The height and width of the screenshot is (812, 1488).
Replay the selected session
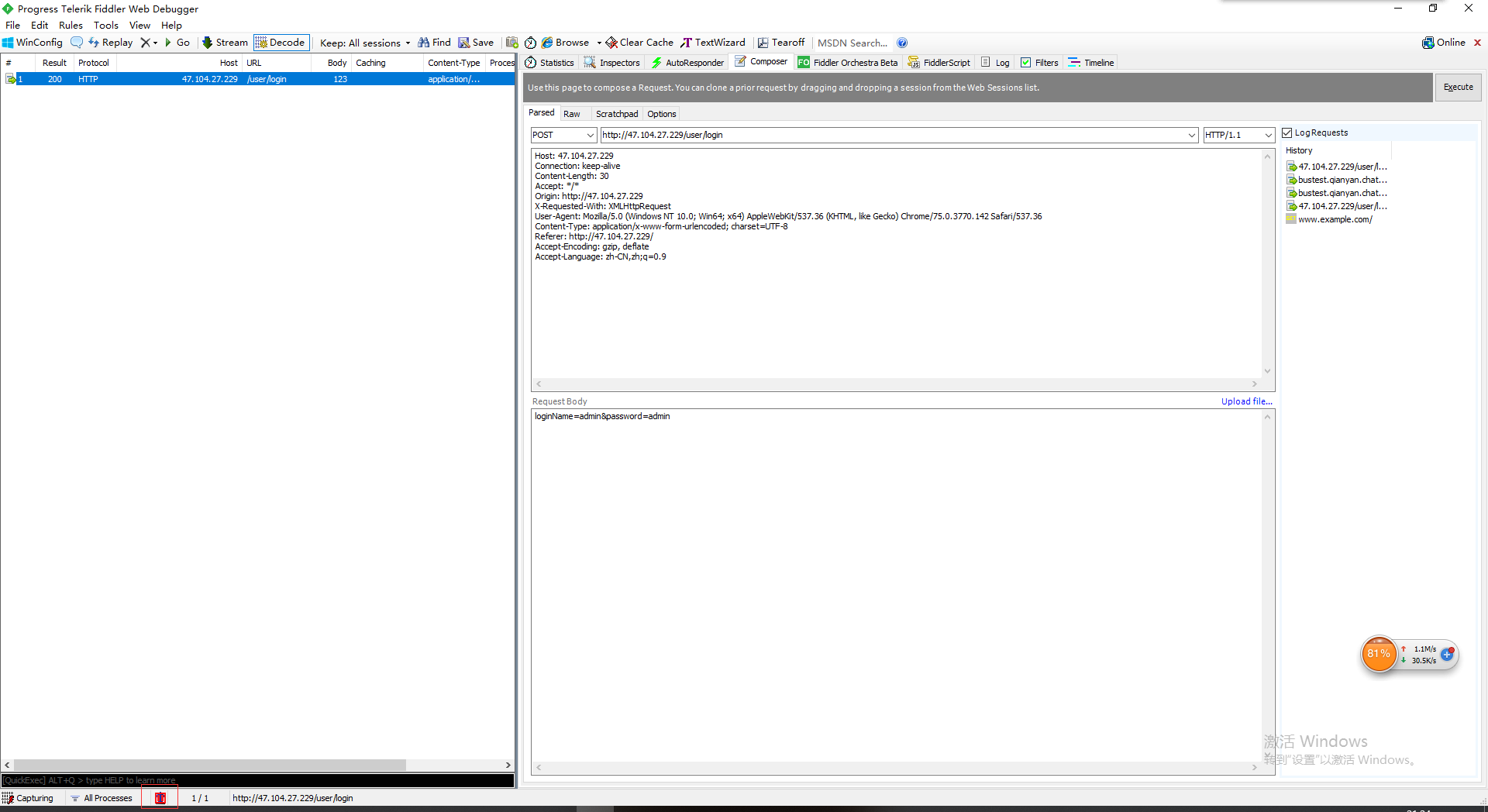(x=110, y=43)
